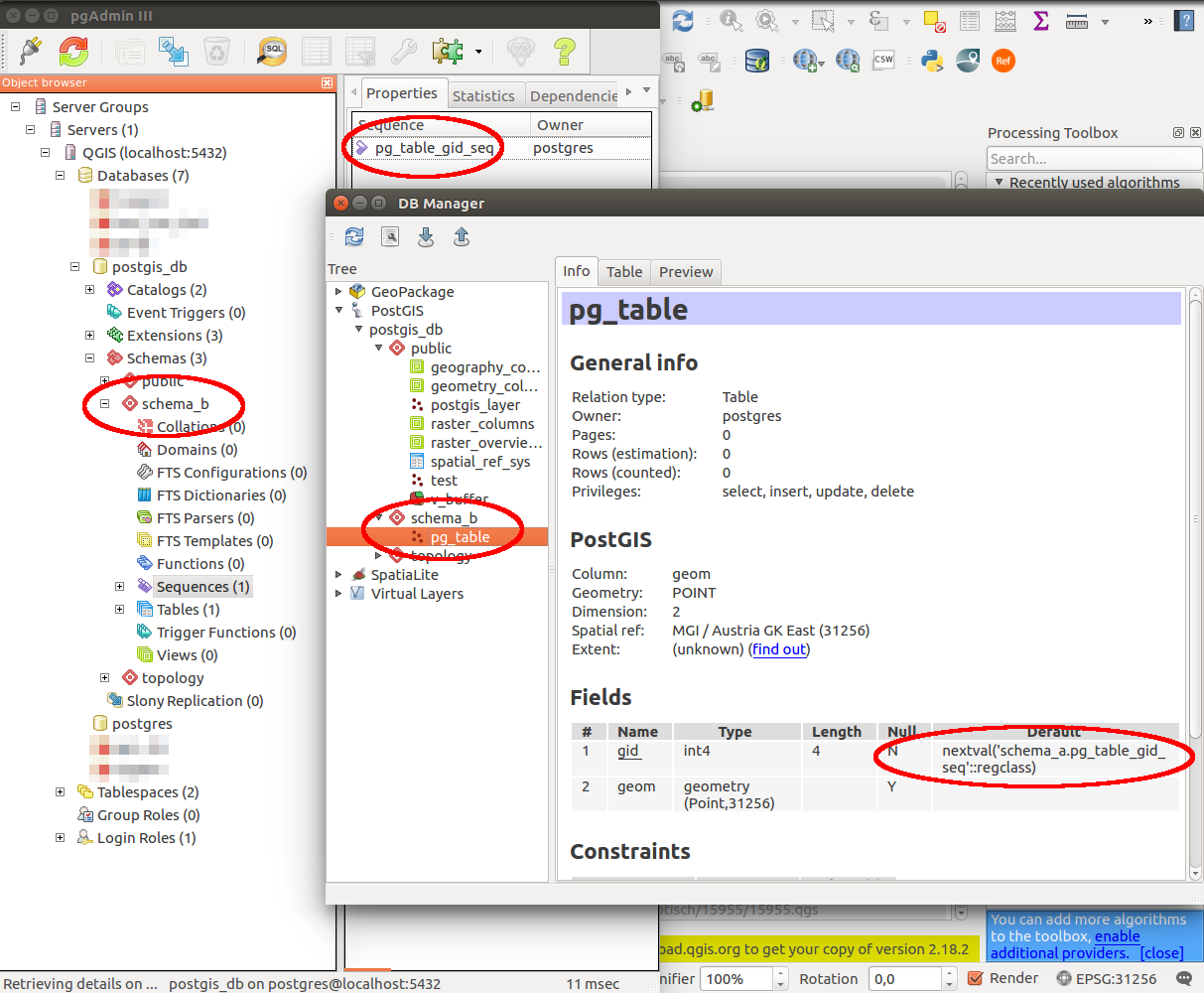The image size is (1204, 993).
Task: Expand the Tables (1) node in pgAdmin
Action: click(x=120, y=610)
